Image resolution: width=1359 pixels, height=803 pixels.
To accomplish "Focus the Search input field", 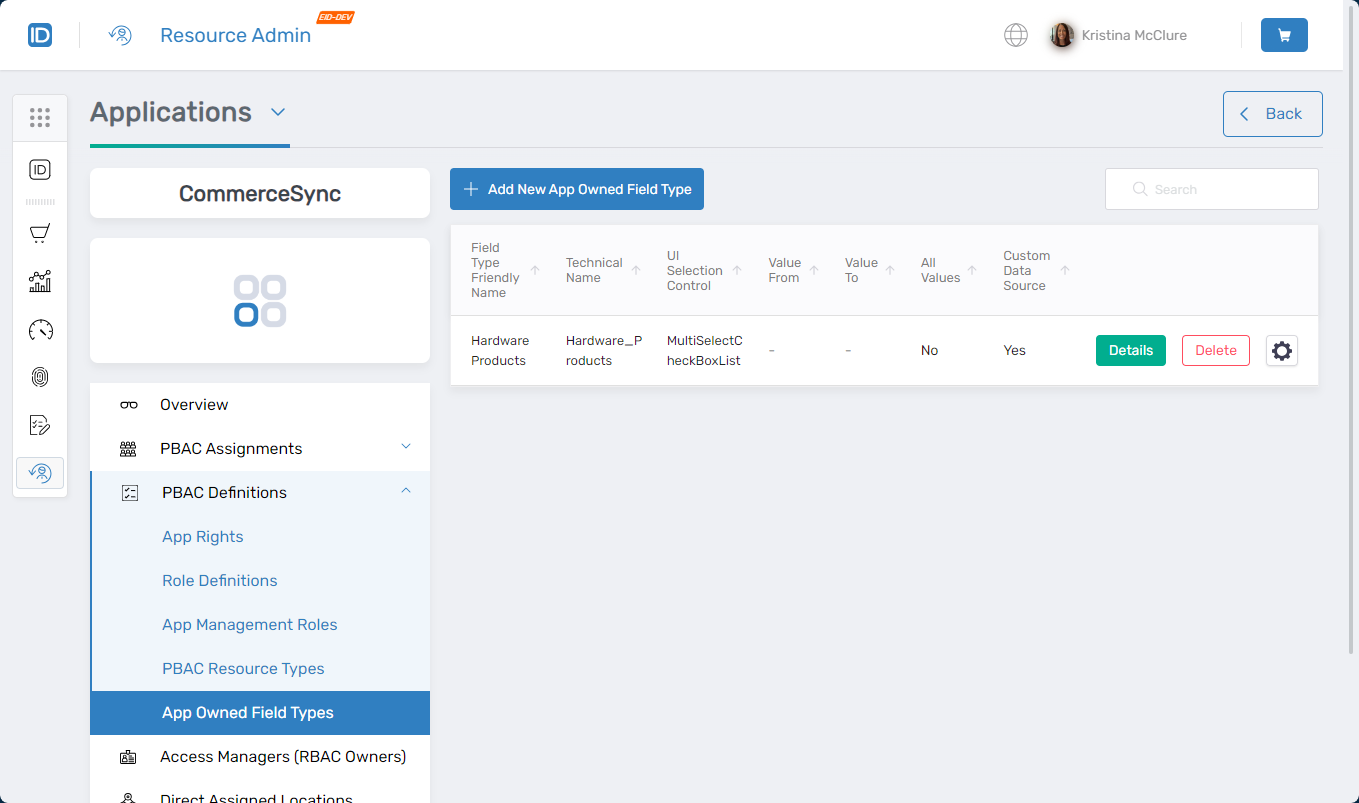I will click(1220, 189).
